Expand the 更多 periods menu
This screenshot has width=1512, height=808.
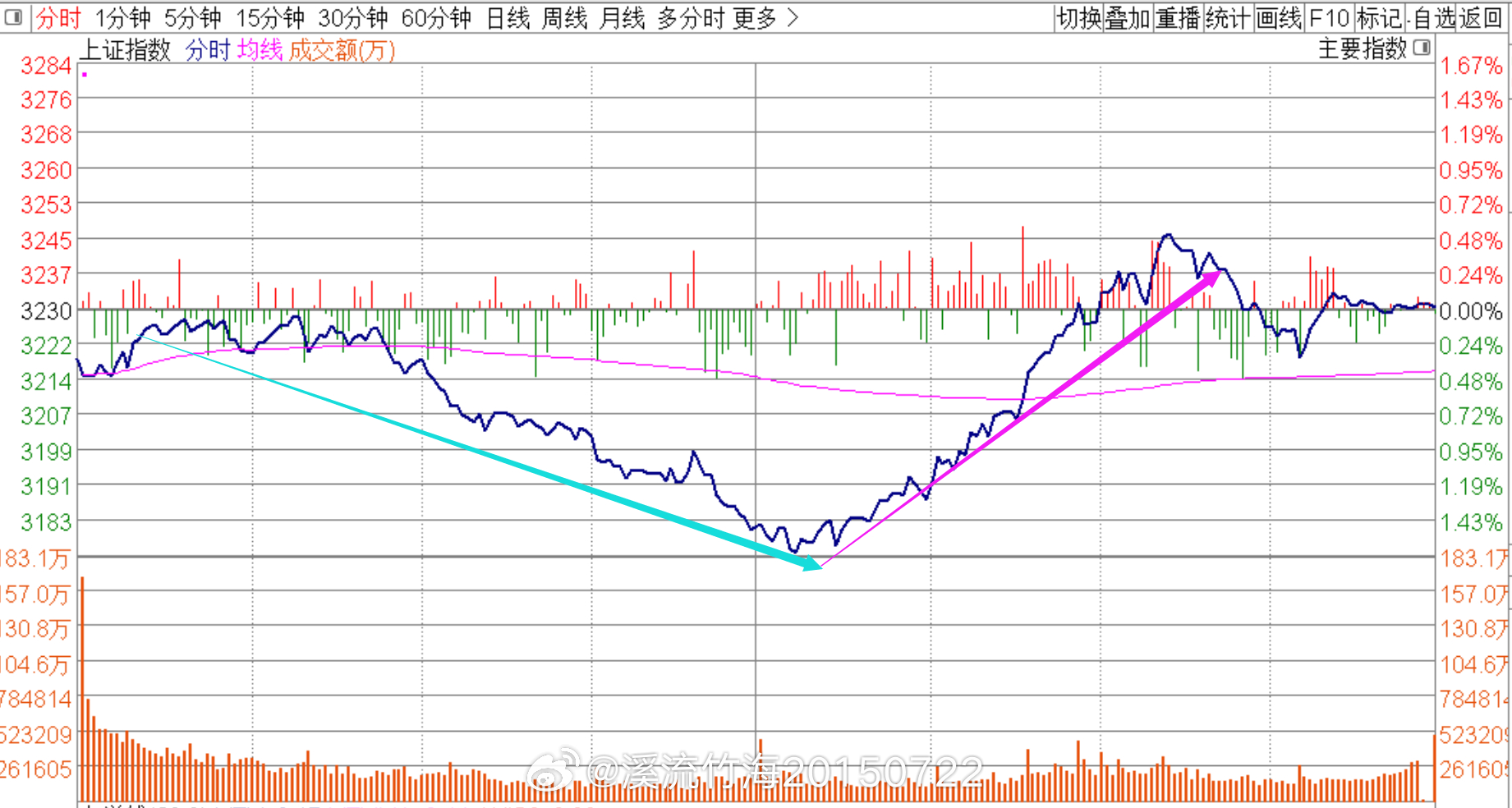765,17
